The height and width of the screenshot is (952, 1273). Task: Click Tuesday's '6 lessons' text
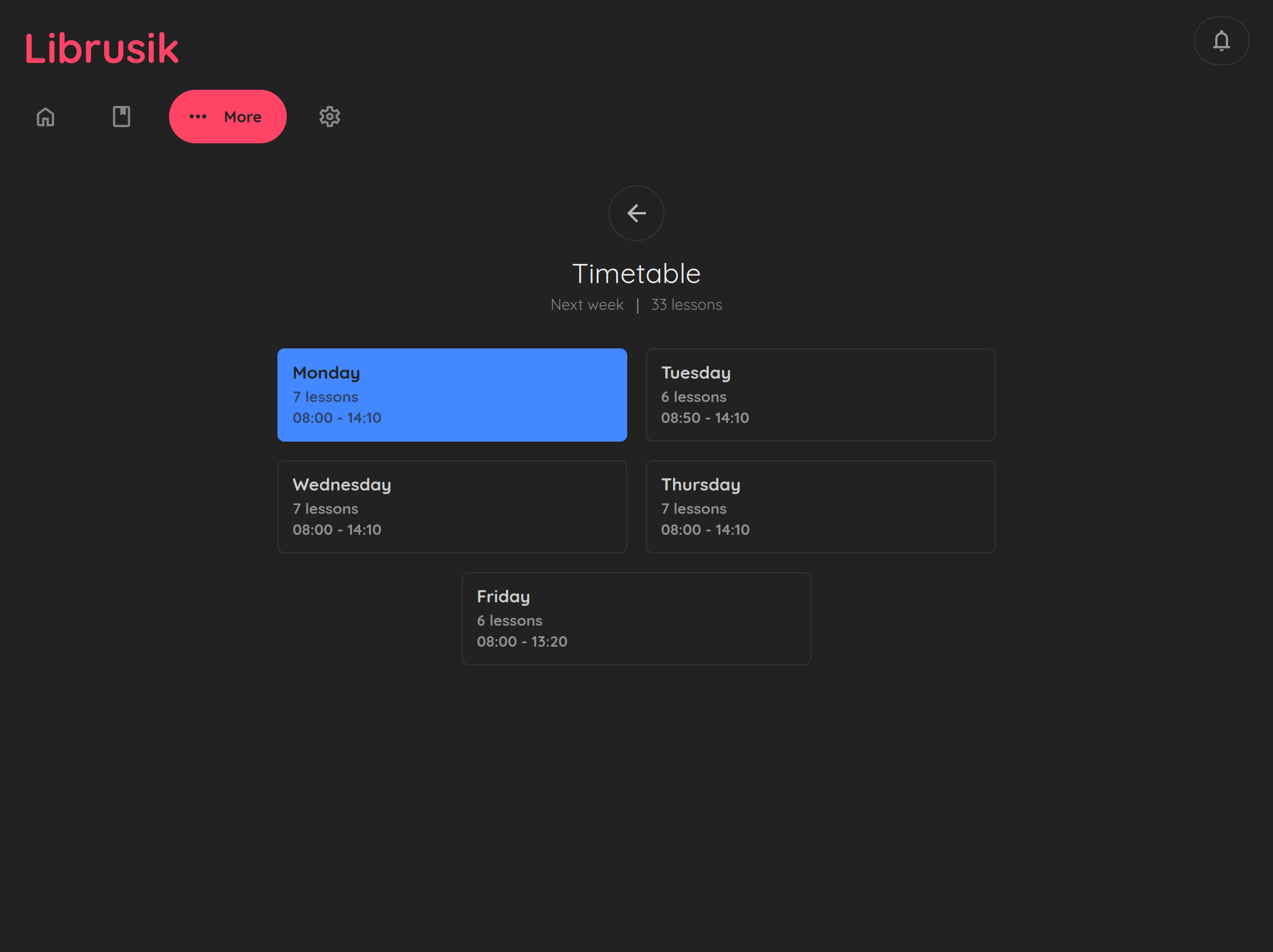point(694,397)
